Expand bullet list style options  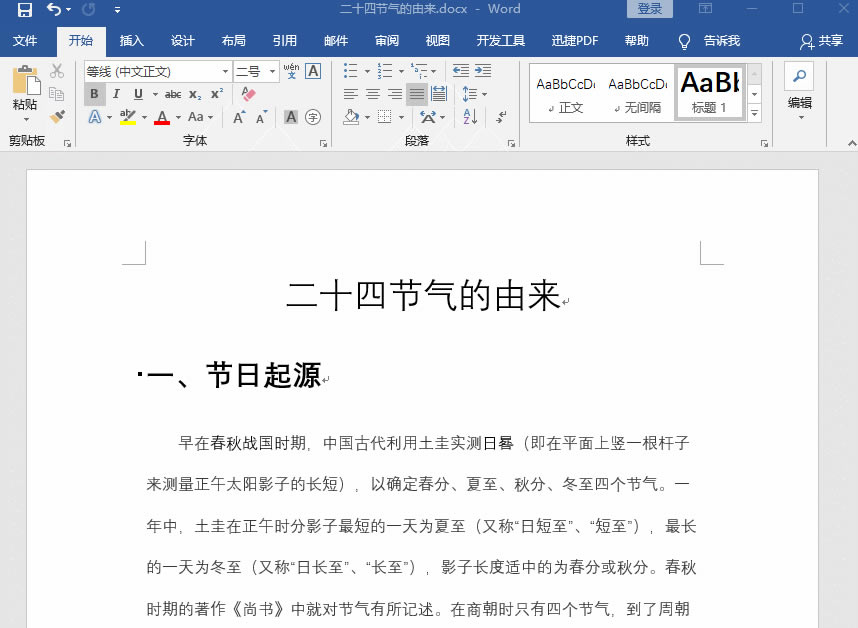[367, 71]
